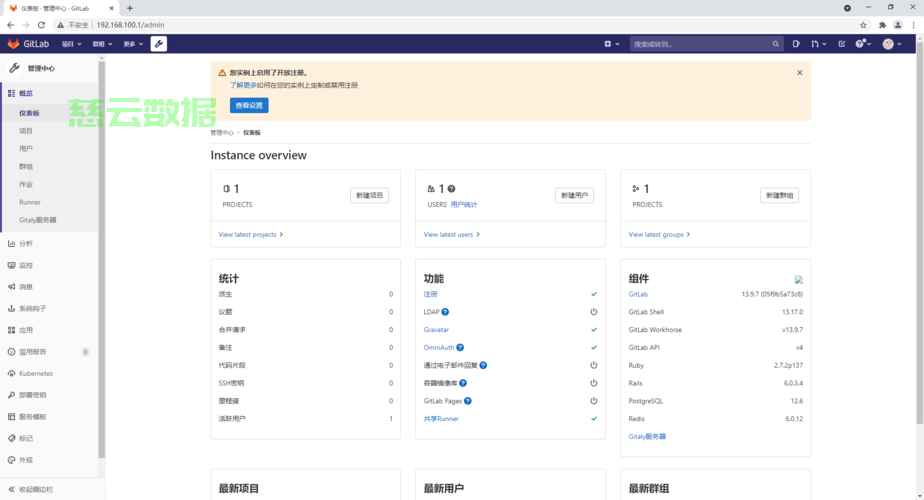Screen dimensions: 924x500
Task: Open the to-do list icon
Action: click(x=842, y=44)
